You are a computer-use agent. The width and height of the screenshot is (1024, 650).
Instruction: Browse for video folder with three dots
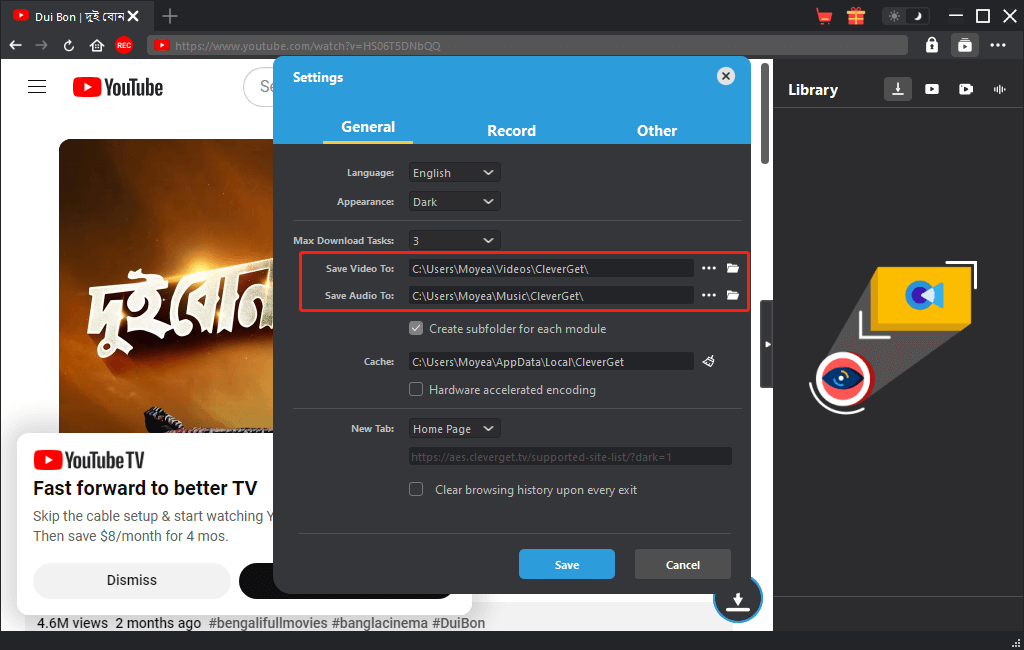(709, 268)
